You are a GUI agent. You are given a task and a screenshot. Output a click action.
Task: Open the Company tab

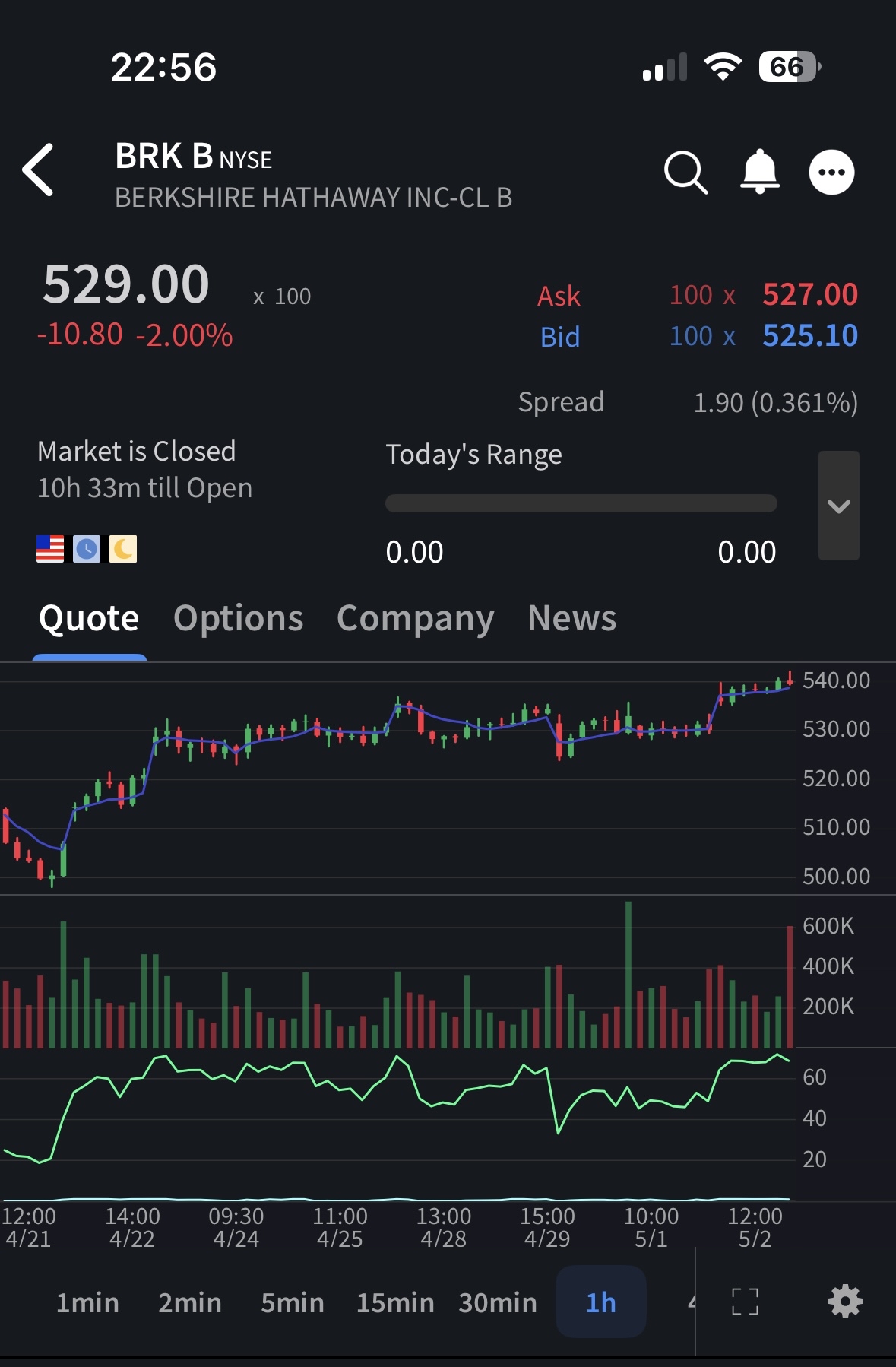[x=416, y=618]
